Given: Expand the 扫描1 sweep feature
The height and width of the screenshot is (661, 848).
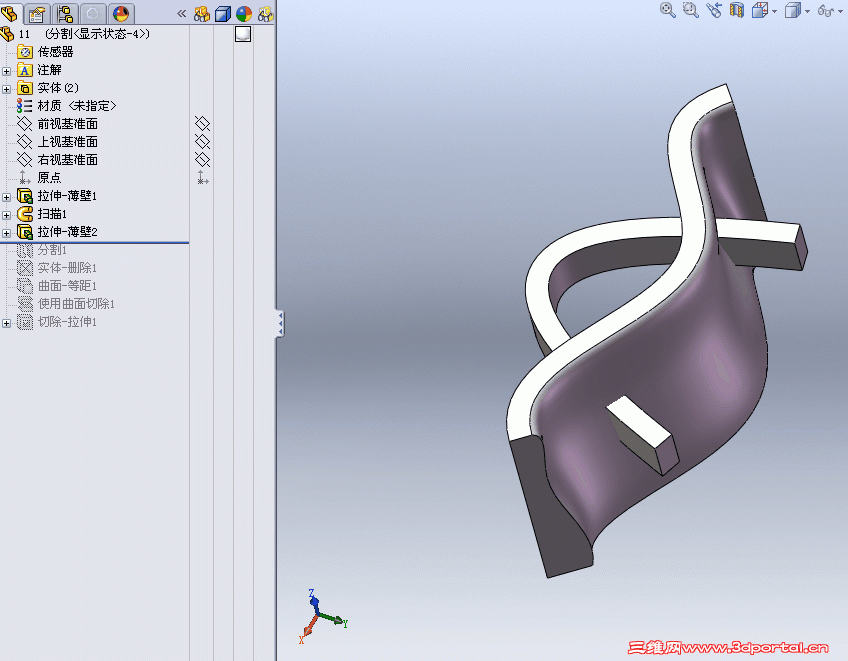Looking at the screenshot, I should pos(6,215).
